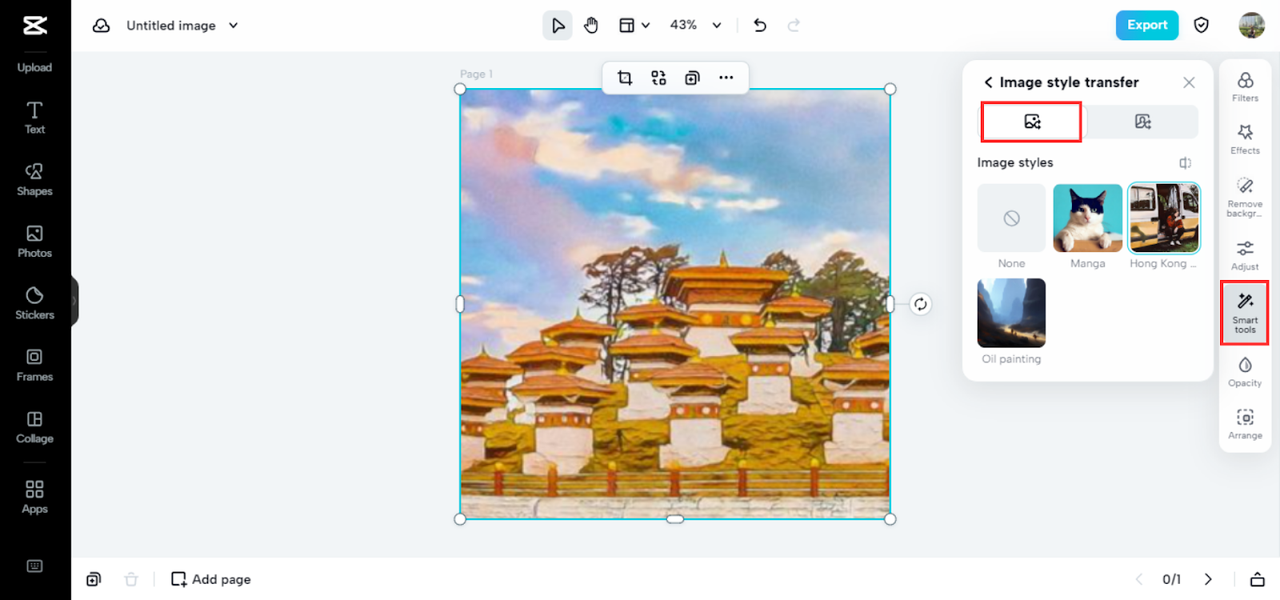1280x600 pixels.
Task: Click the stylized temple image on canvas
Action: coord(675,304)
